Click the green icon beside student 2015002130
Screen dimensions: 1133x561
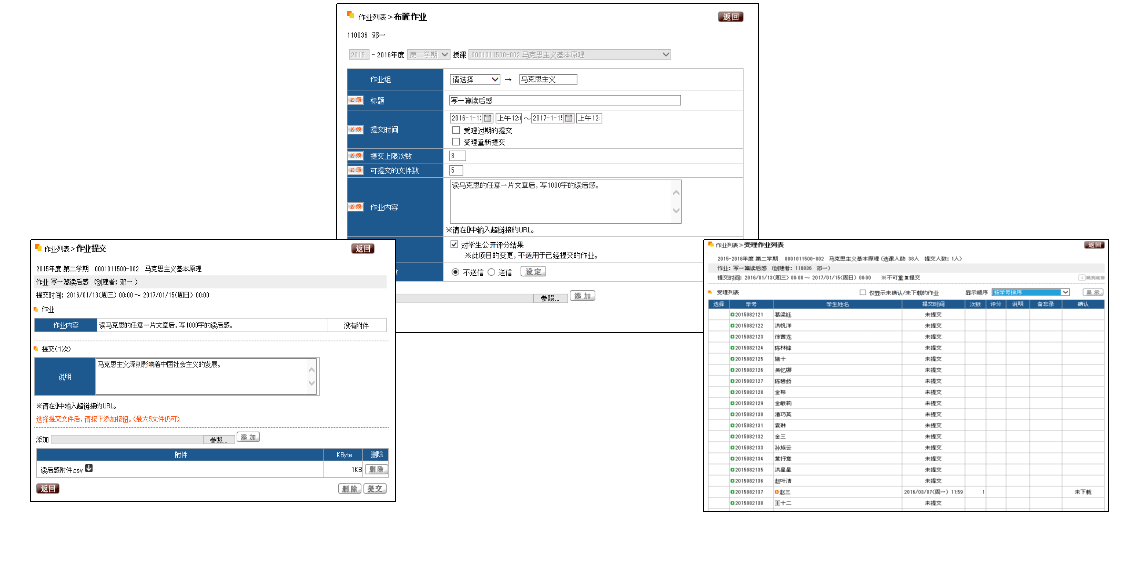coord(732,414)
